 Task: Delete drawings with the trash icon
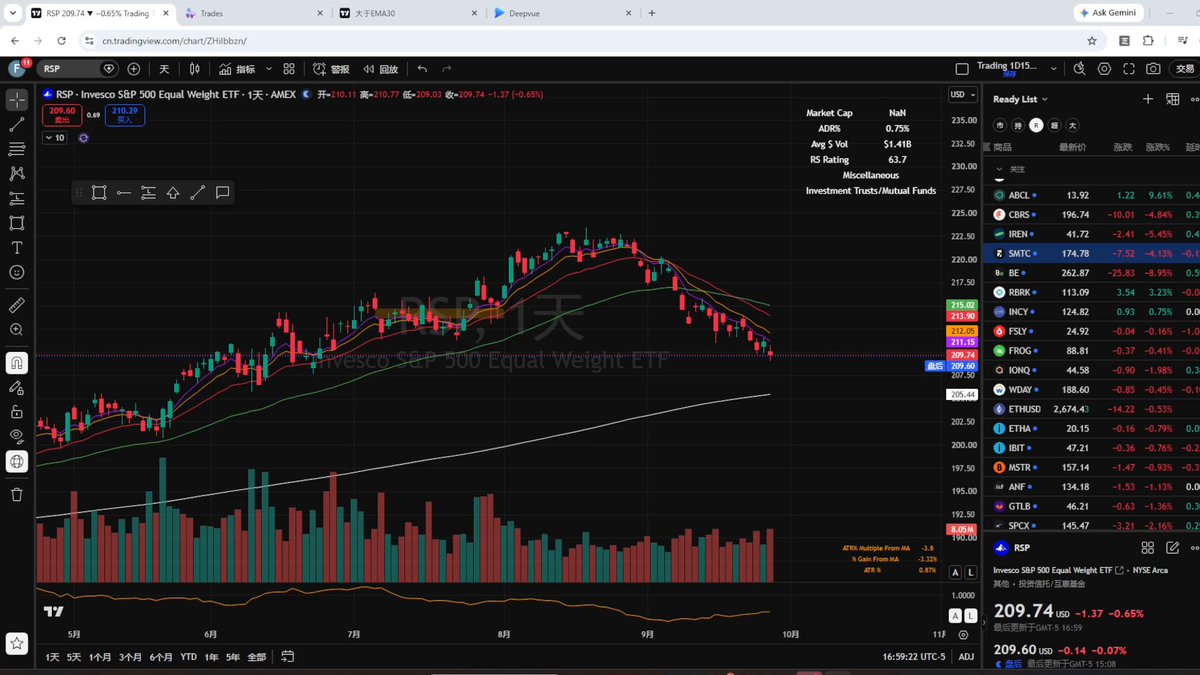pyautogui.click(x=17, y=494)
